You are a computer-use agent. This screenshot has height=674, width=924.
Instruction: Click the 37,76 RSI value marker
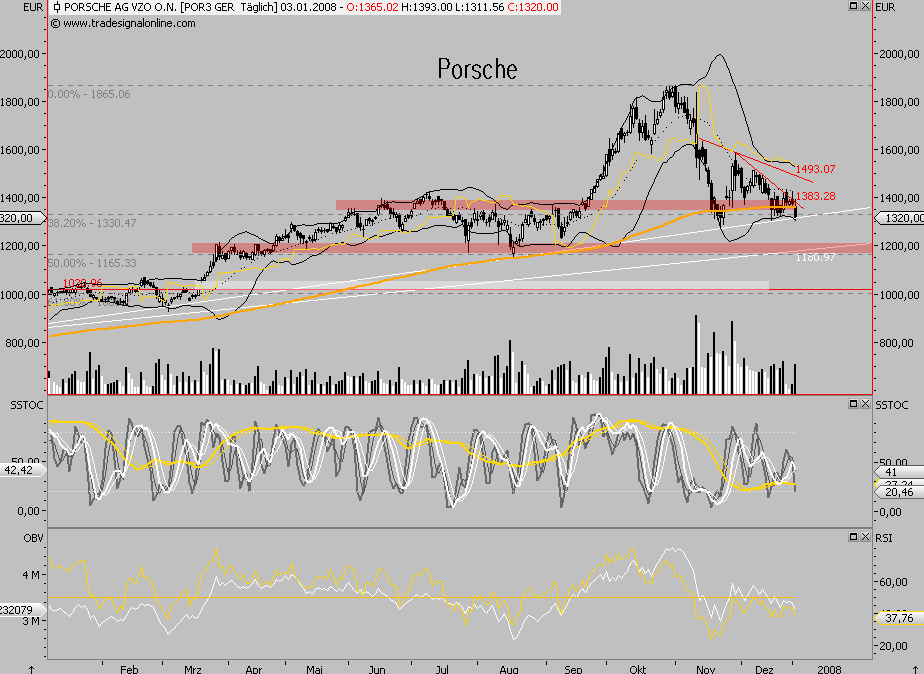click(x=899, y=618)
